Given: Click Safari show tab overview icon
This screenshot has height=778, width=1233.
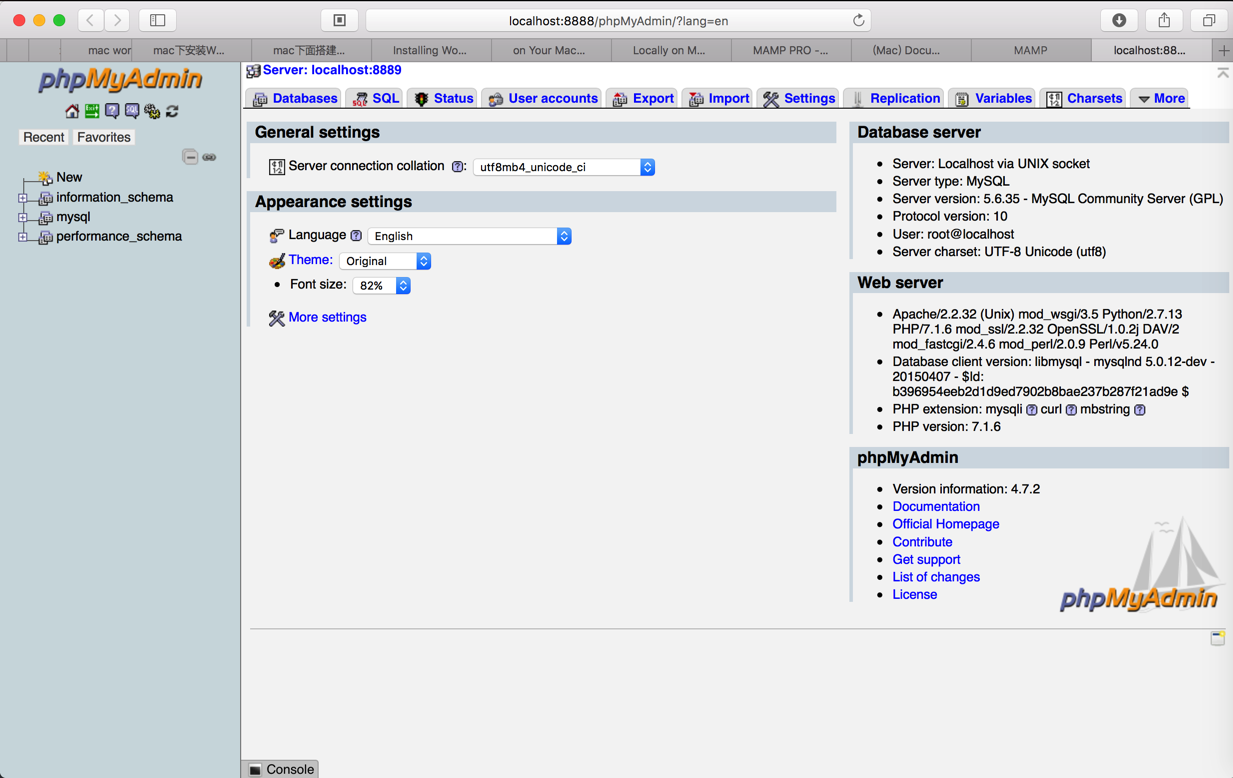Looking at the screenshot, I should click(1209, 20).
